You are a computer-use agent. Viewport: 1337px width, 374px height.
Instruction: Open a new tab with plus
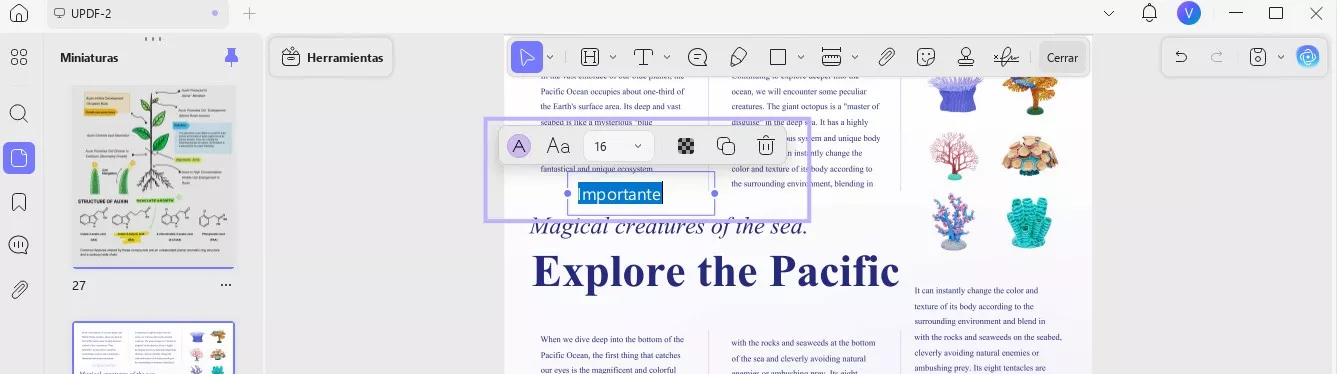(250, 13)
